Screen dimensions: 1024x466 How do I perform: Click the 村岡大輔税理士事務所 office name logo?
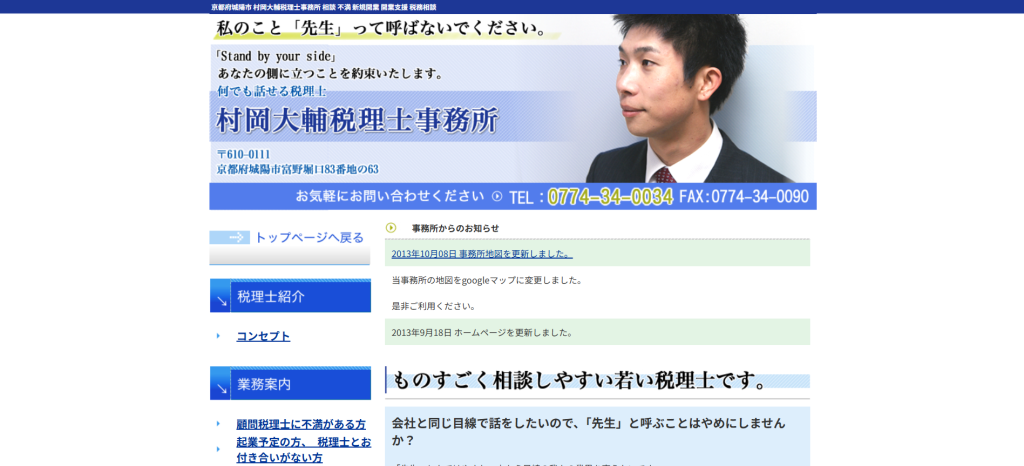click(x=357, y=121)
